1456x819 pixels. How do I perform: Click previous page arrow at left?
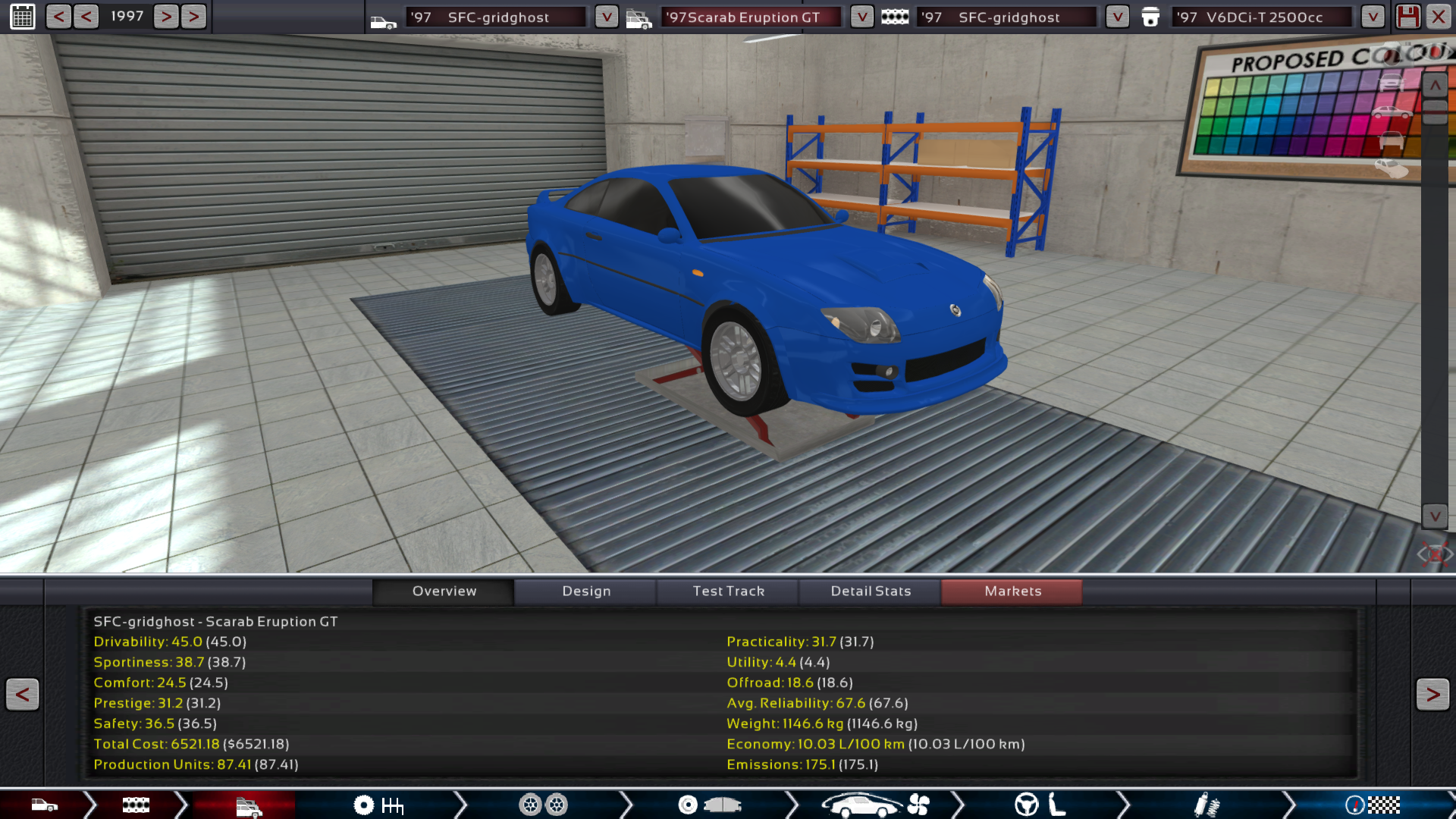coord(23,694)
